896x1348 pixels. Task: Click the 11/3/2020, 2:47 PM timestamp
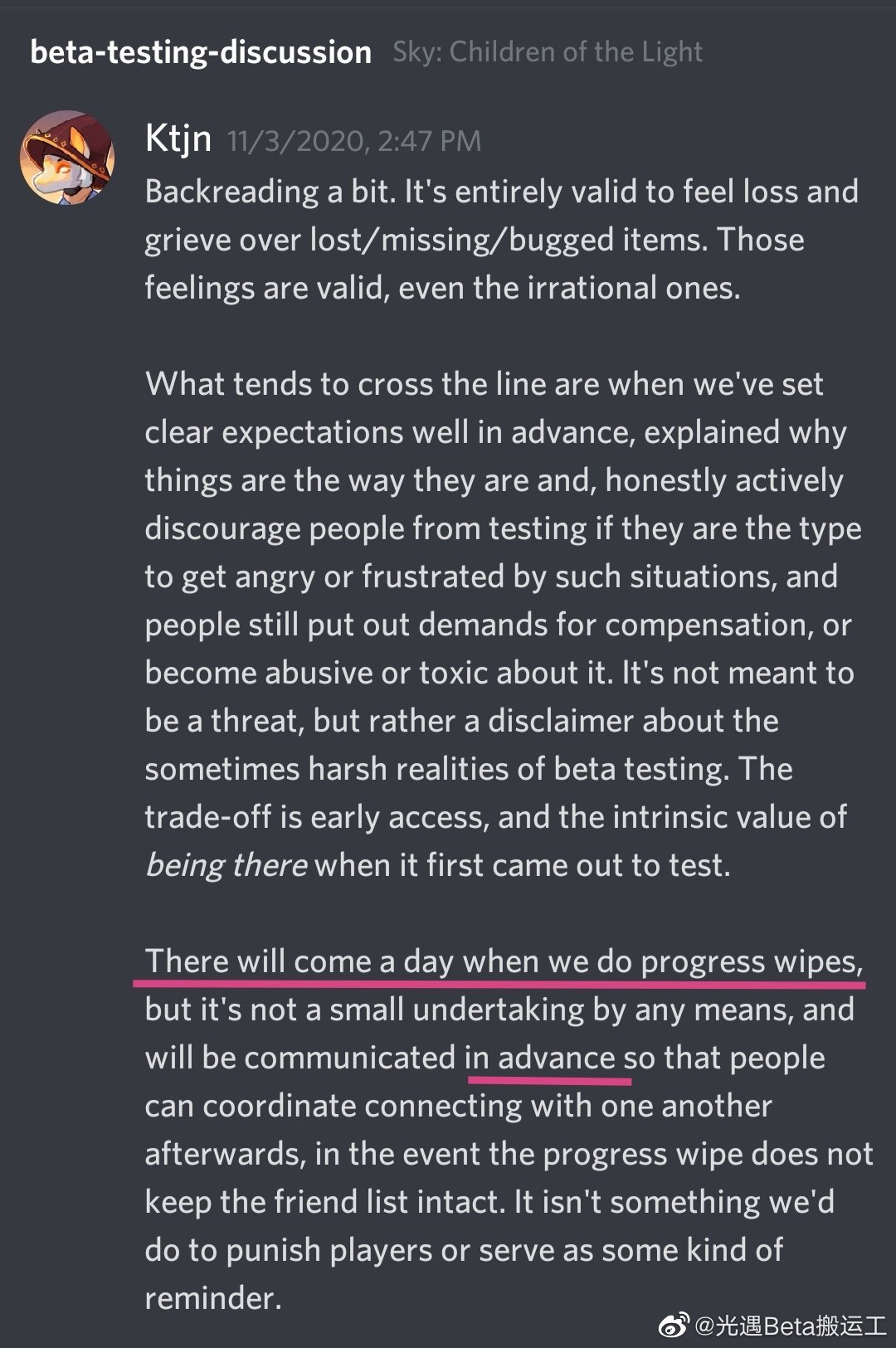[354, 141]
